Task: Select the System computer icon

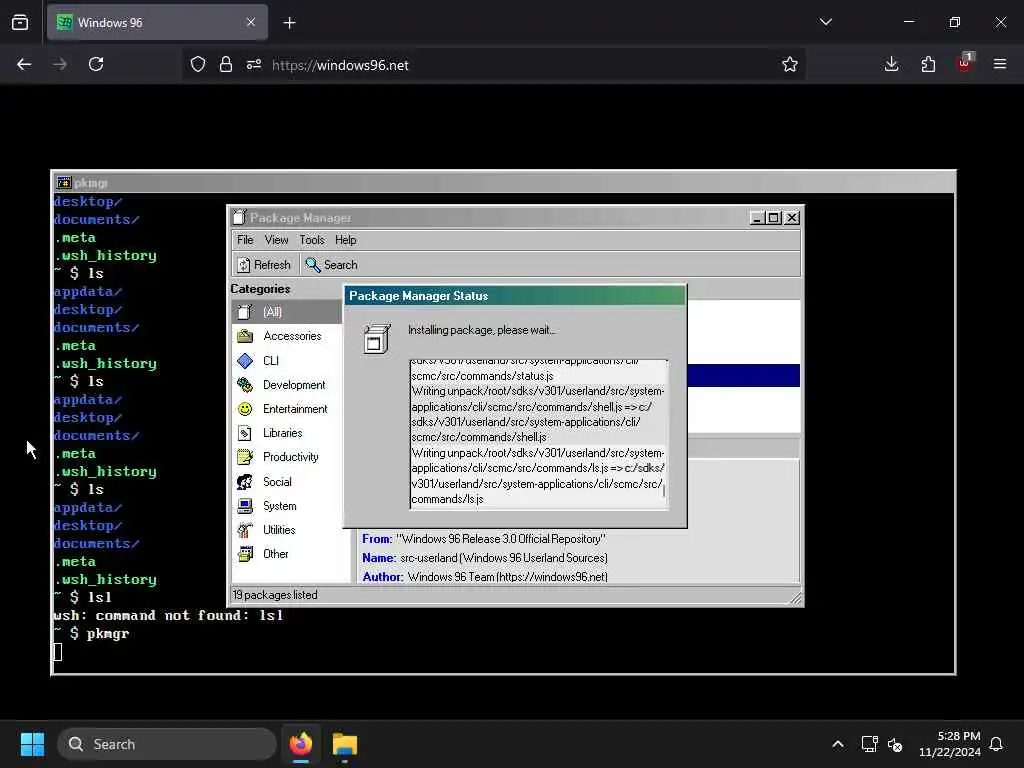Action: point(245,506)
